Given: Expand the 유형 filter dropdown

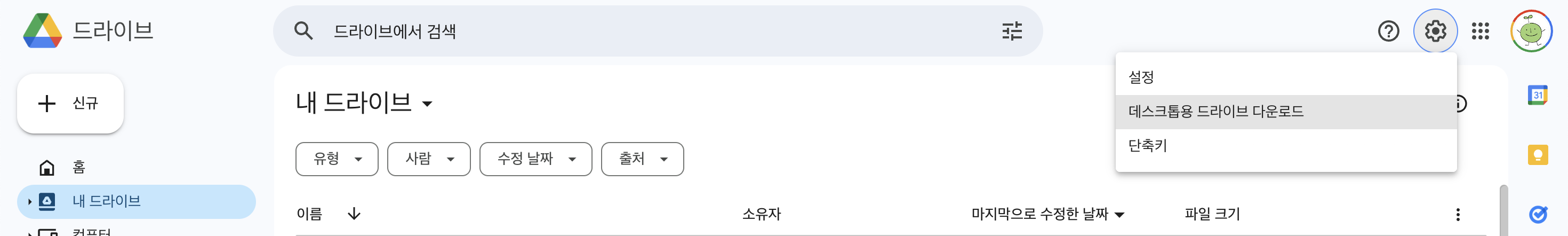Looking at the screenshot, I should pyautogui.click(x=337, y=159).
